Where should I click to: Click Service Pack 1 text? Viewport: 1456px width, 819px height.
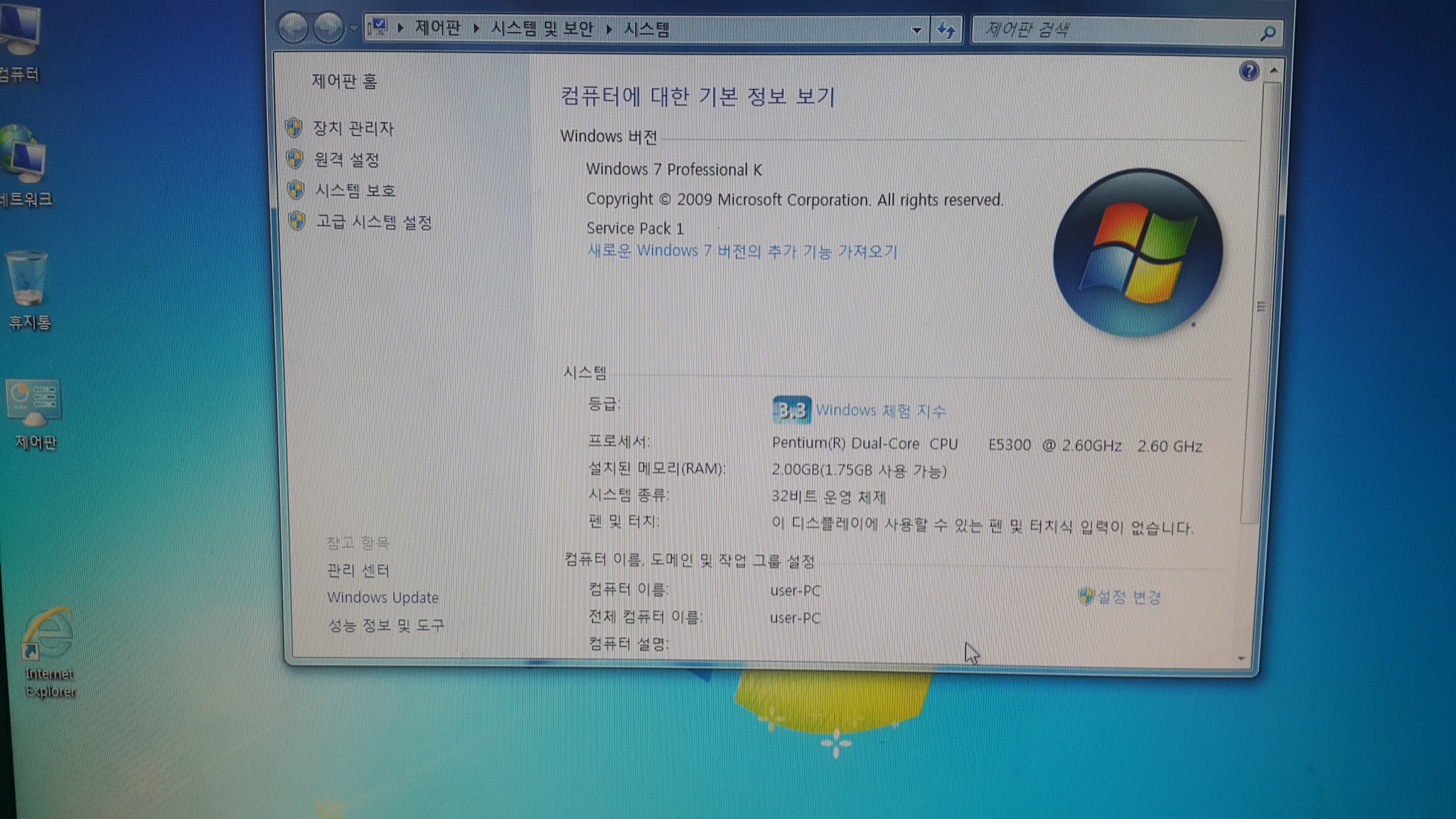[635, 228]
